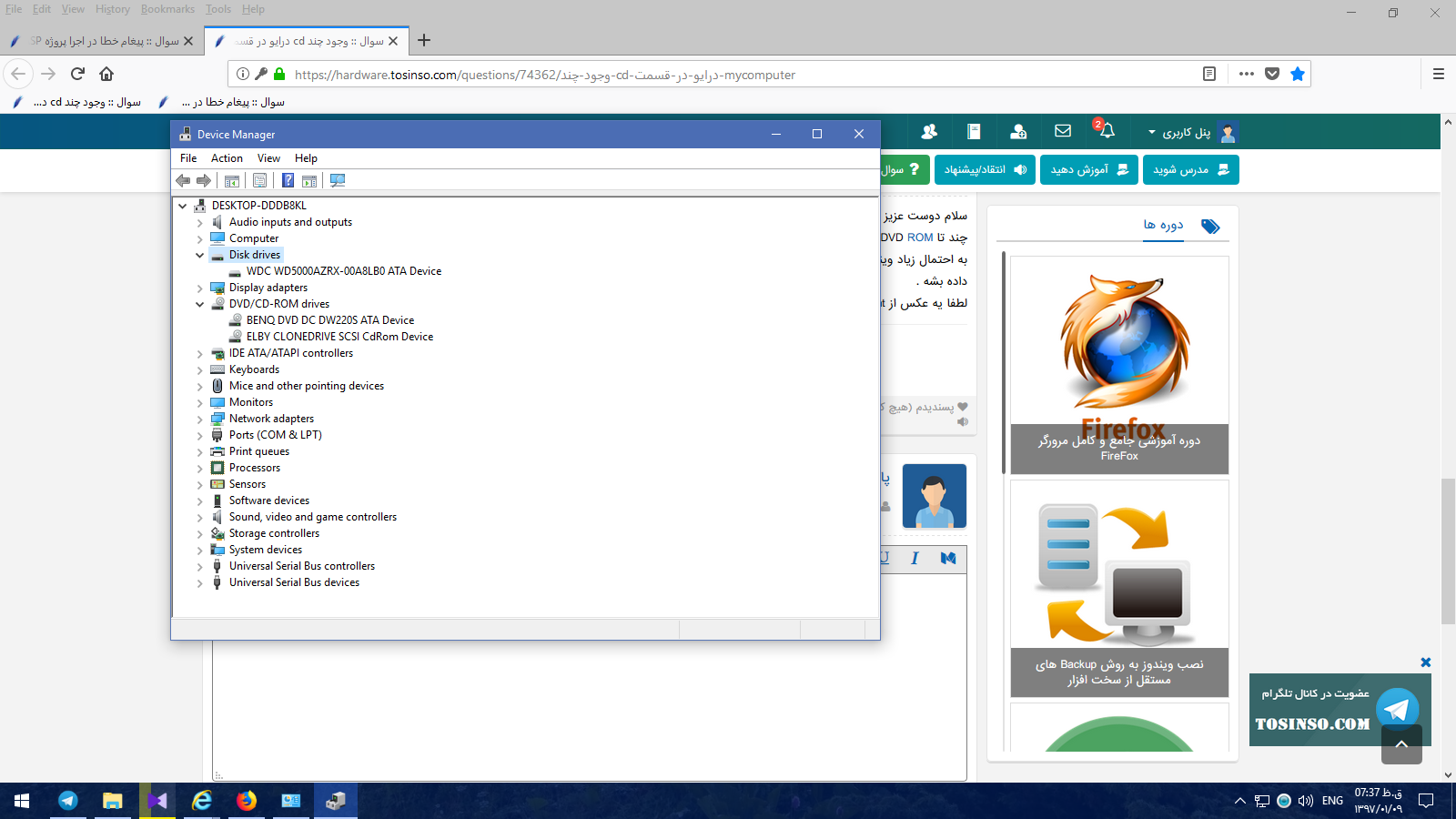
Task: Select System devices category
Action: [265, 550]
